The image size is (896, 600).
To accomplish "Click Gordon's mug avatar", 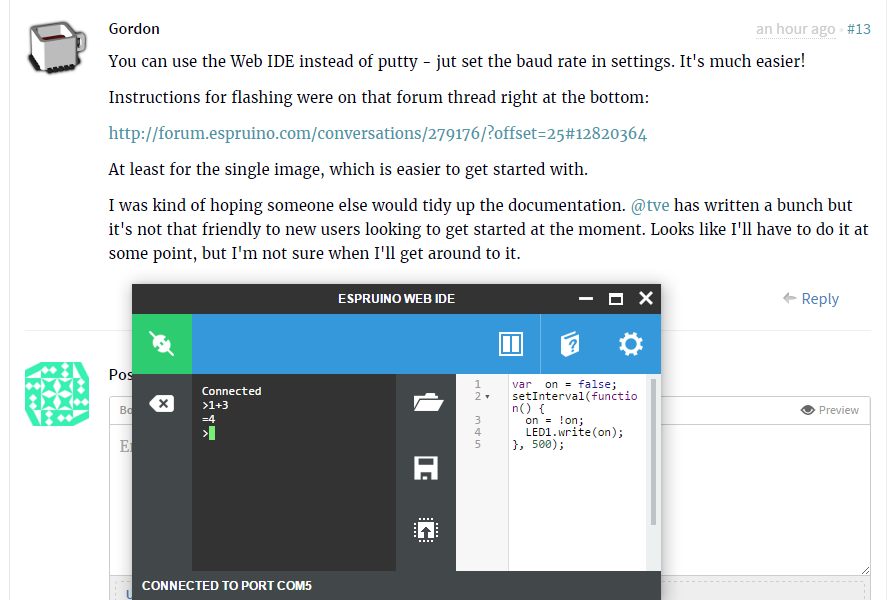I will click(57, 47).
